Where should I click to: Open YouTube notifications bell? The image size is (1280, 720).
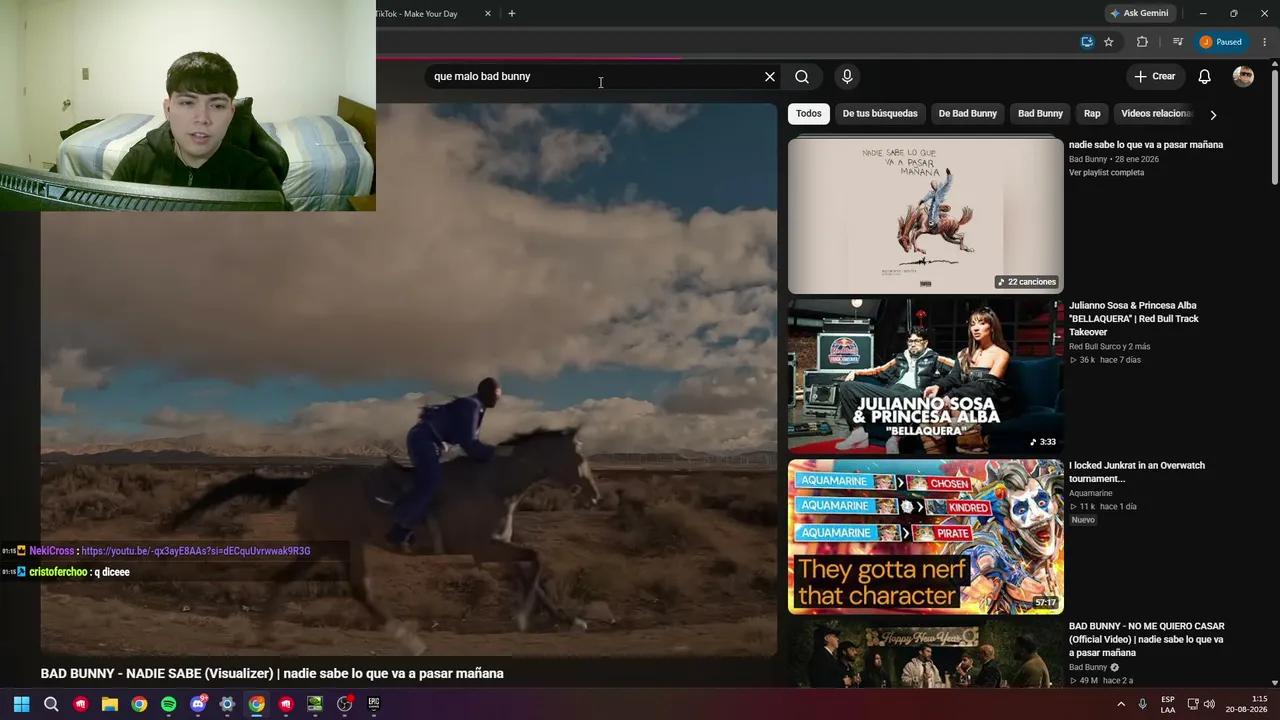[x=1205, y=77]
